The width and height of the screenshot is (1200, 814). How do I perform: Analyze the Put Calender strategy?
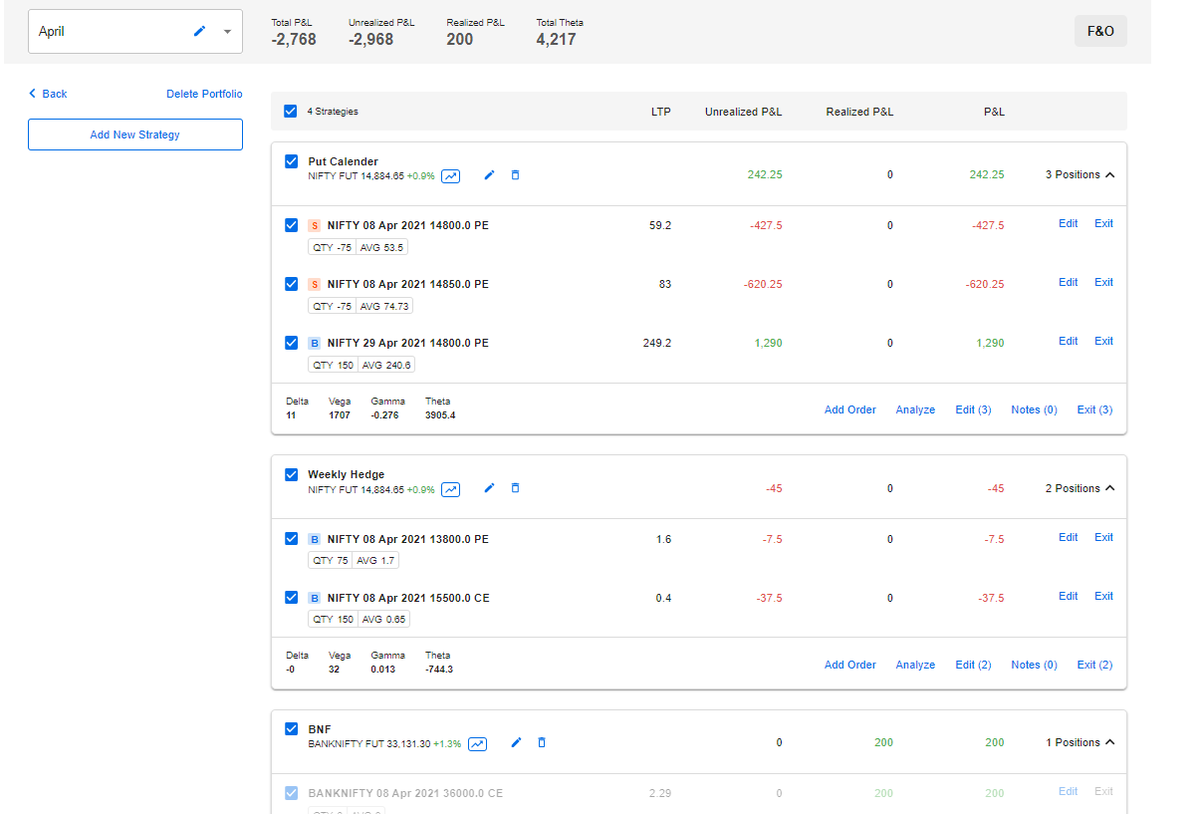[915, 410]
